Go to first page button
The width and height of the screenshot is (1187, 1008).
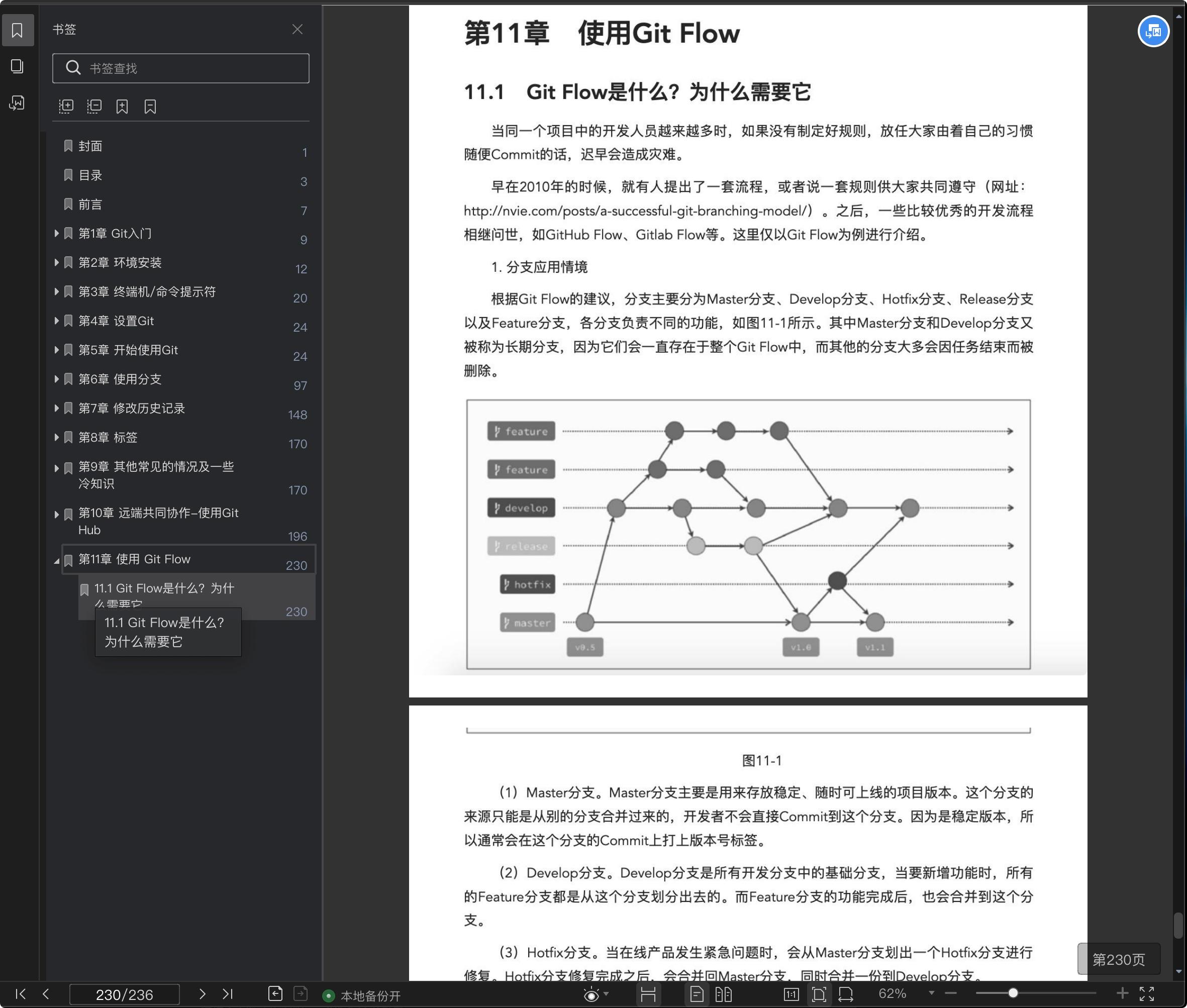tap(21, 994)
